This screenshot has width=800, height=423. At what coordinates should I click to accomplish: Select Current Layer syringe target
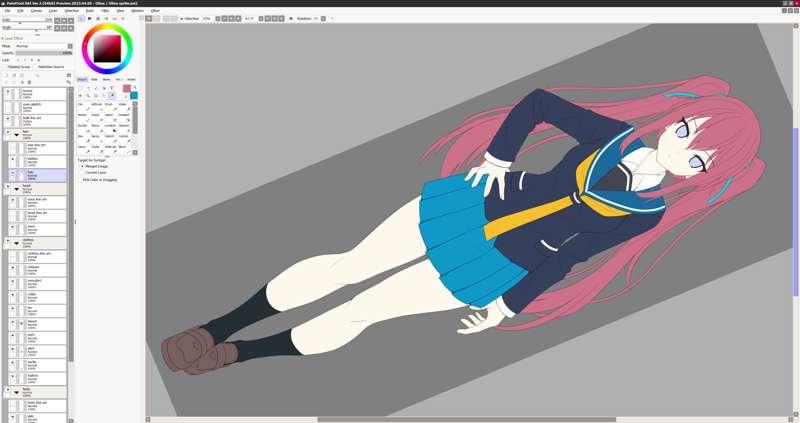coord(93,172)
